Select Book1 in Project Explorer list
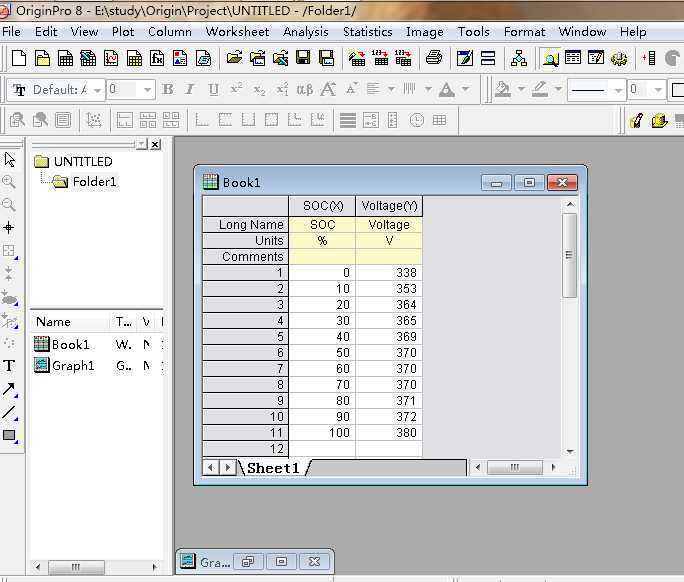Image resolution: width=684 pixels, height=582 pixels. click(70, 345)
